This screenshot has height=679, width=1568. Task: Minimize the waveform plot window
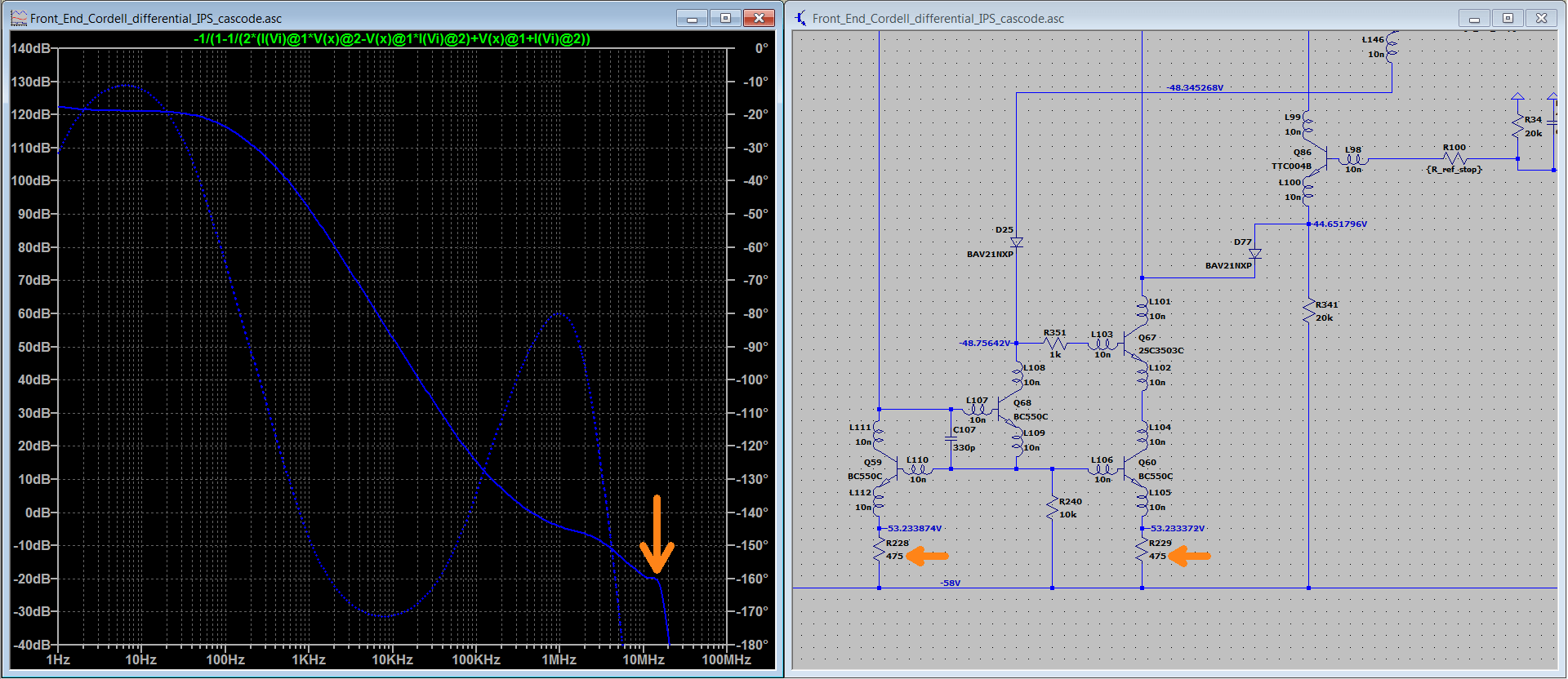point(692,18)
